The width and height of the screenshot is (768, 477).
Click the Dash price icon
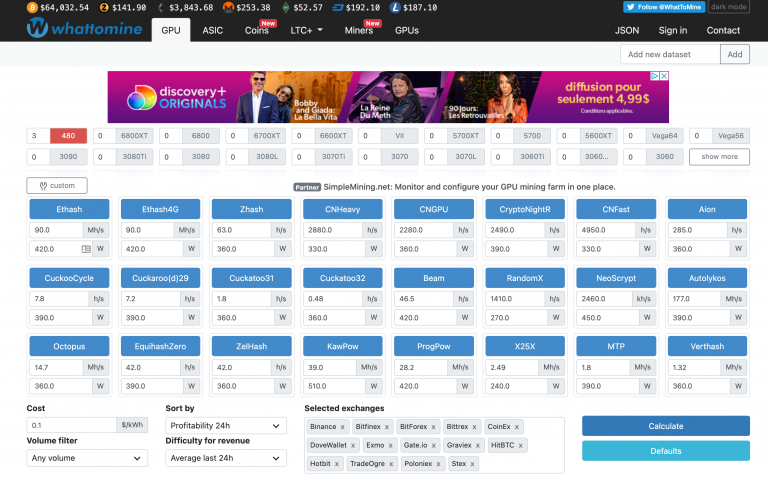pos(338,7)
